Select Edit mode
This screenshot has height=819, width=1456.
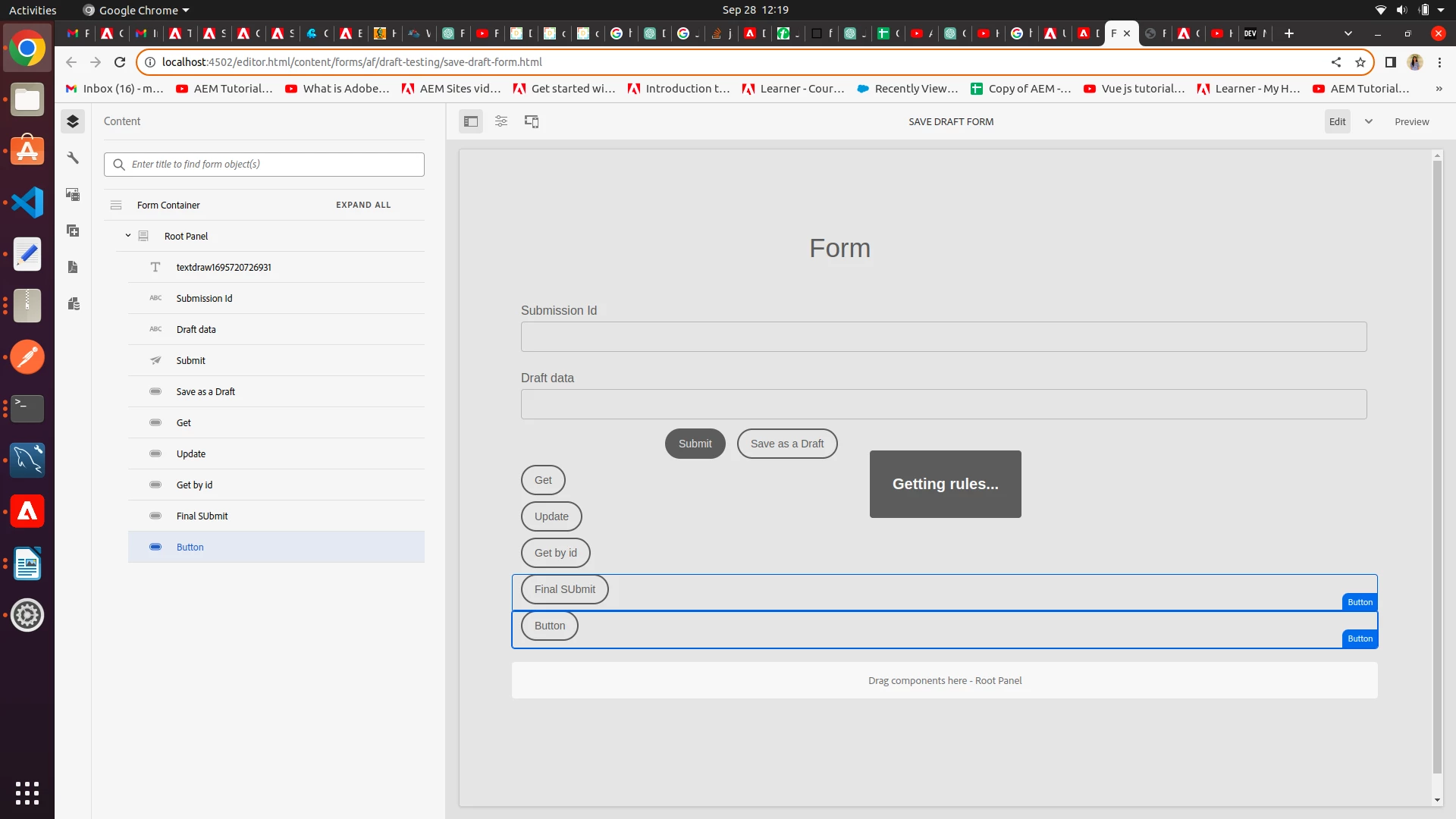click(x=1337, y=121)
